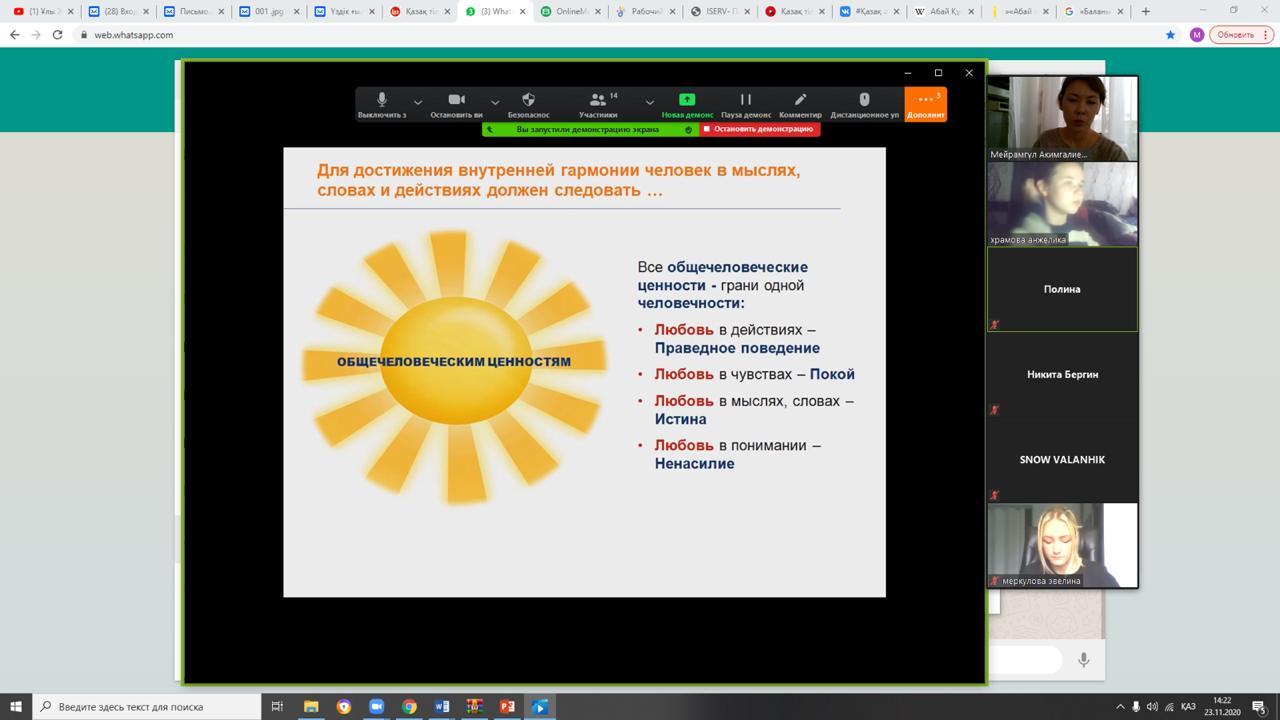Expand video settings arrow next to camera
The height and width of the screenshot is (720, 1280).
[x=494, y=102]
